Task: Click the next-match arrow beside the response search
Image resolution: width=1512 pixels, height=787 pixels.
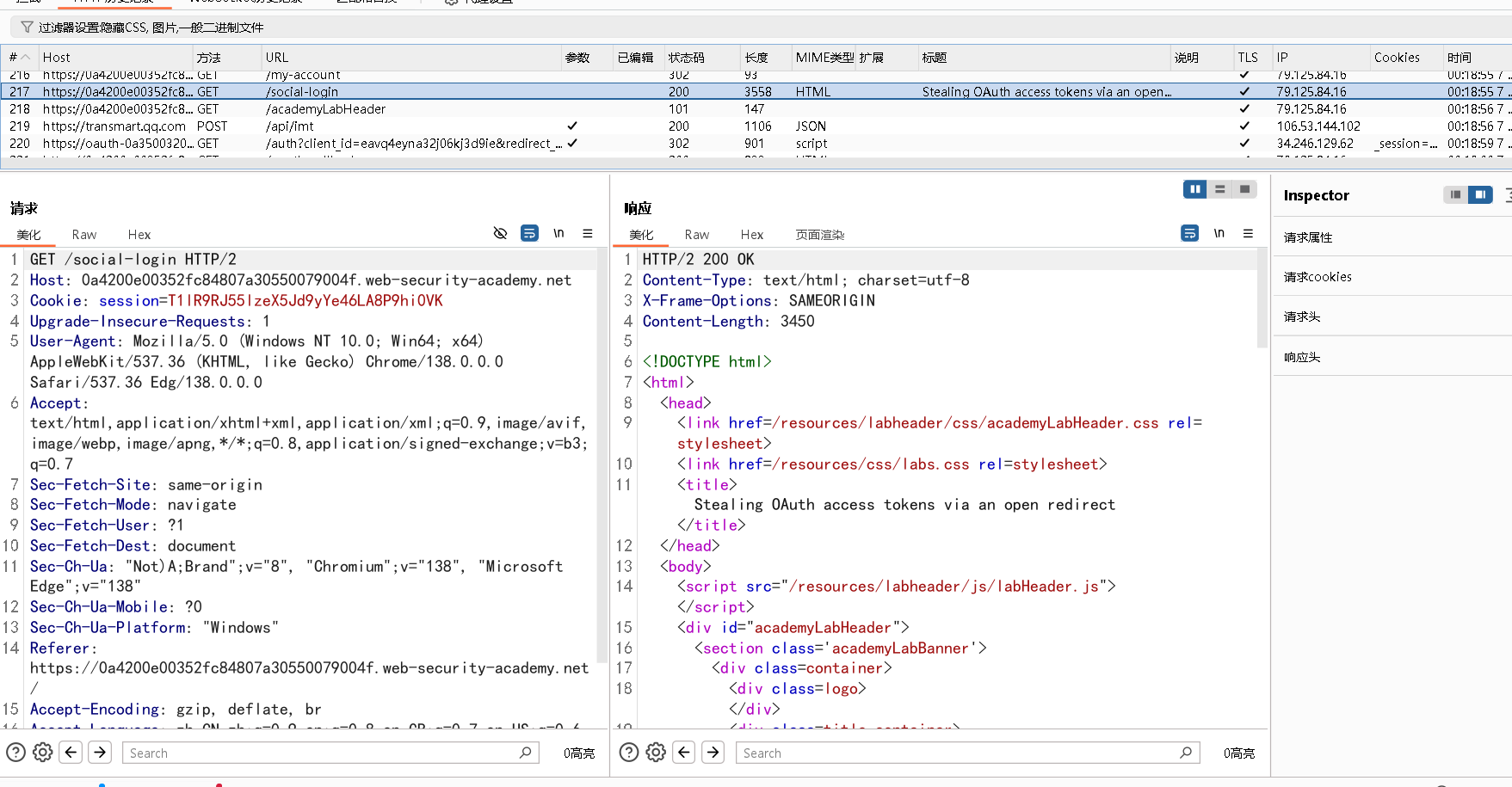Action: tap(713, 752)
